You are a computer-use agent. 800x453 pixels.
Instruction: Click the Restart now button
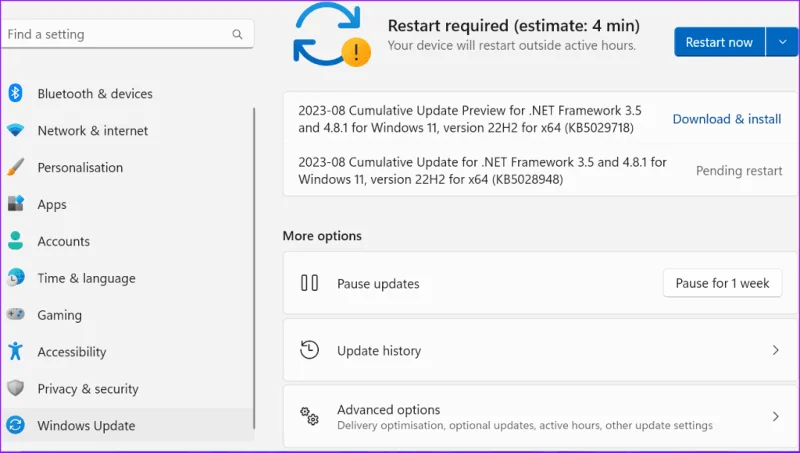click(x=719, y=42)
